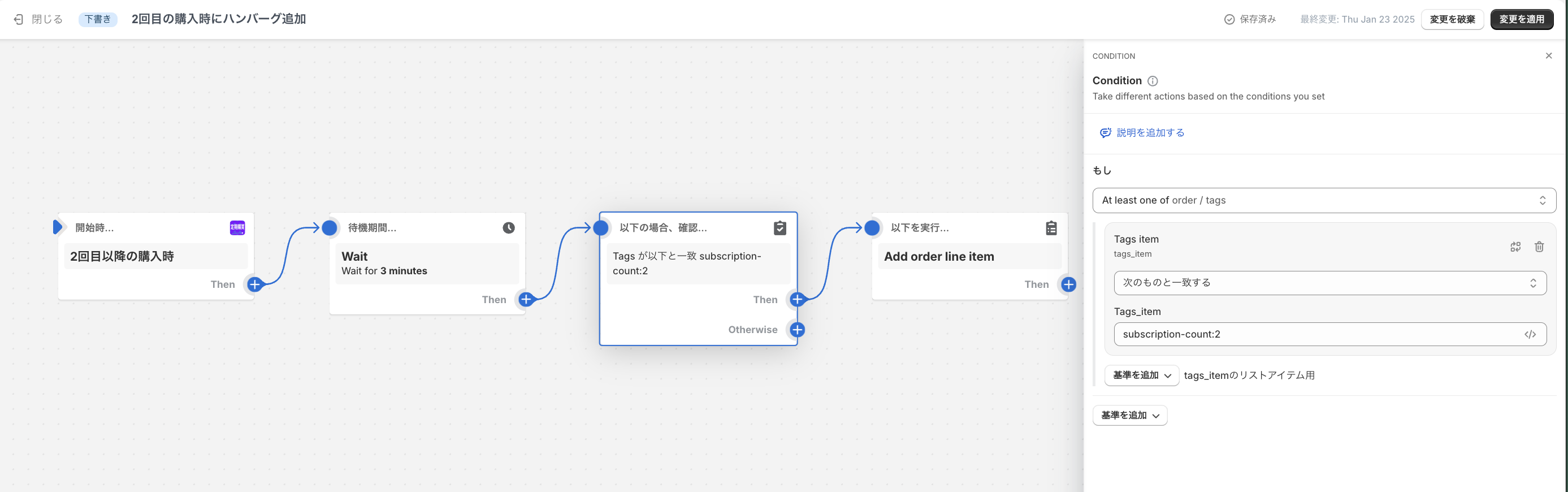The width and height of the screenshot is (1568, 492).
Task: Click the 変更を適用 button
Action: pos(1521,19)
